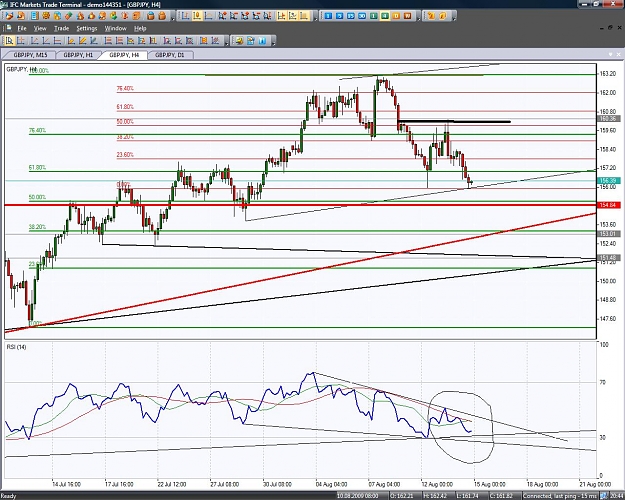This screenshot has width=625, height=500.
Task: Click the zoom-in chart icon with red plus
Action: pyautogui.click(x=222, y=16)
